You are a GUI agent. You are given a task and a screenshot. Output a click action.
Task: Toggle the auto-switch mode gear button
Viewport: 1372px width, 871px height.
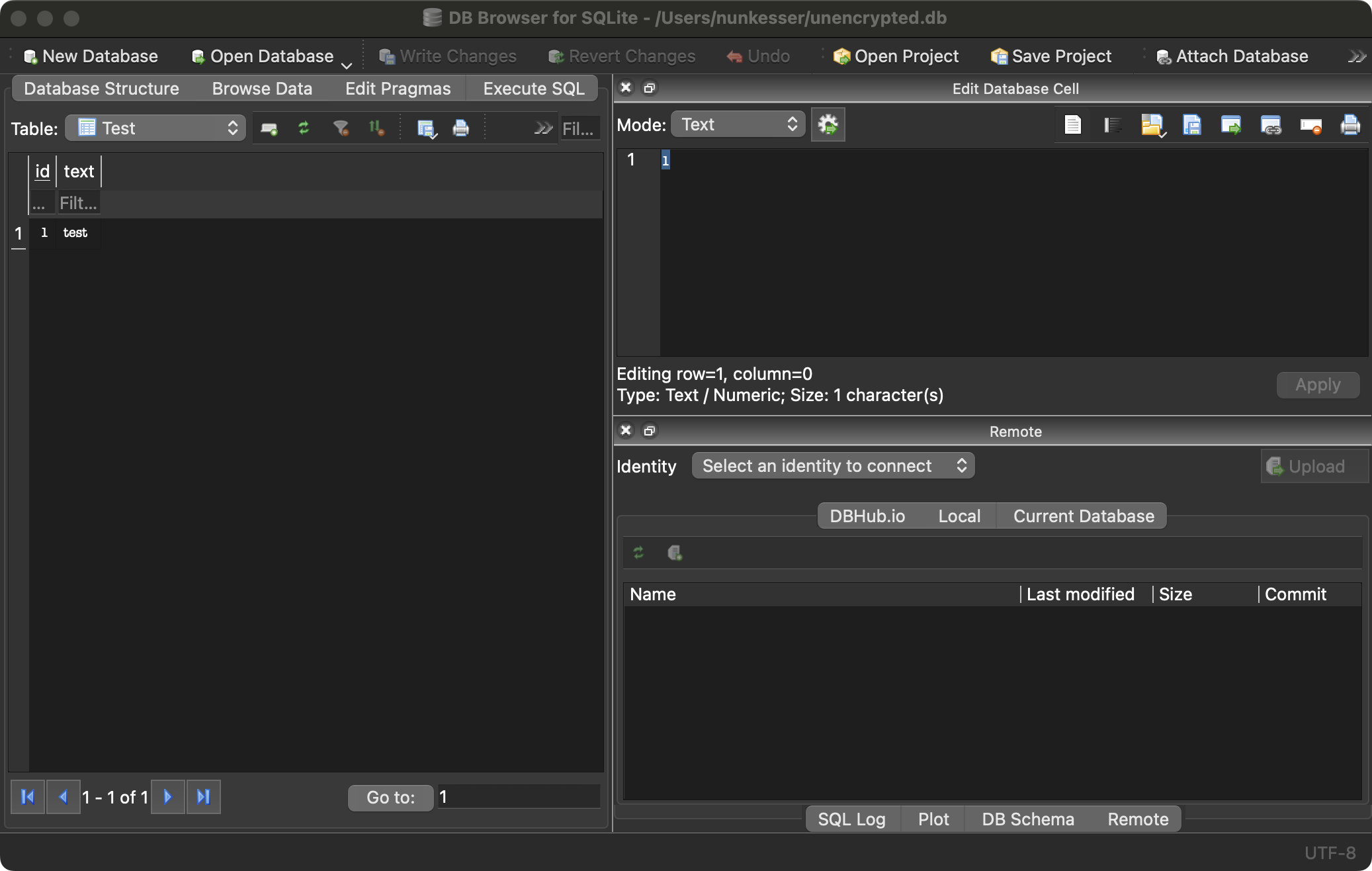[828, 124]
